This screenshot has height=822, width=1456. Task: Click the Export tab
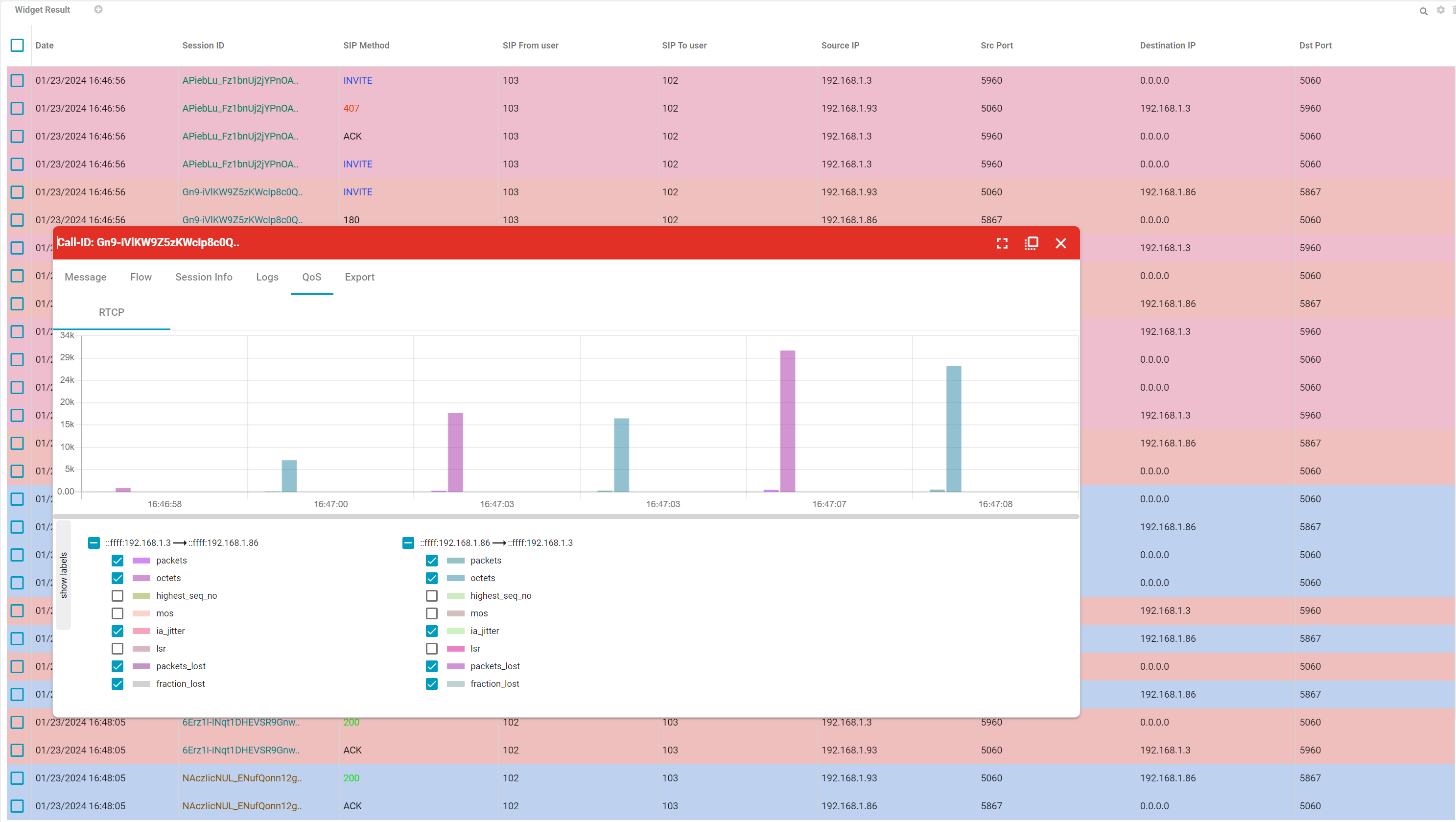pyautogui.click(x=359, y=277)
